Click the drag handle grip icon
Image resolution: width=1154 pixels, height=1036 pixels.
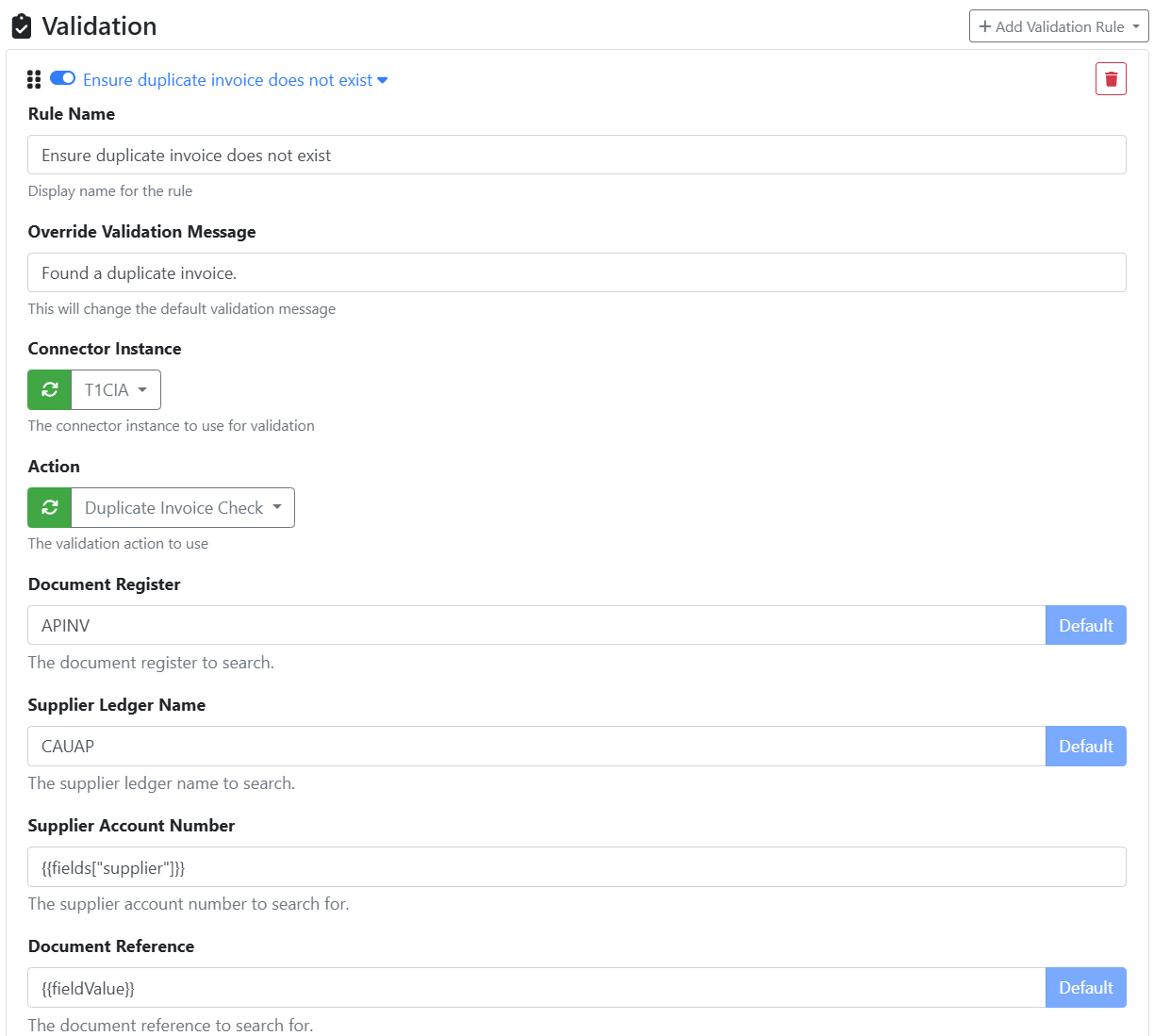pos(34,80)
